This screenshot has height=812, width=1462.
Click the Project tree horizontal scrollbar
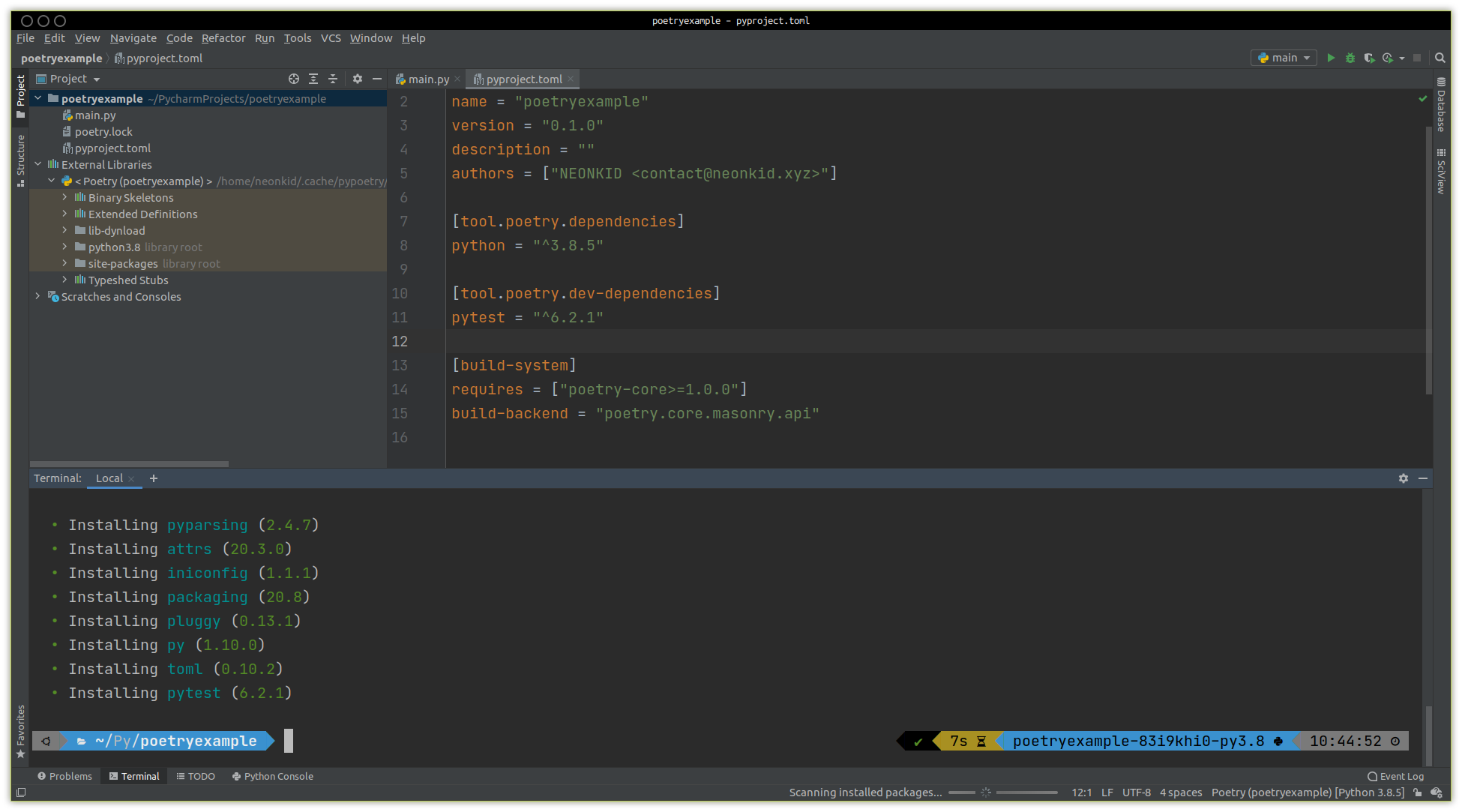[x=129, y=464]
